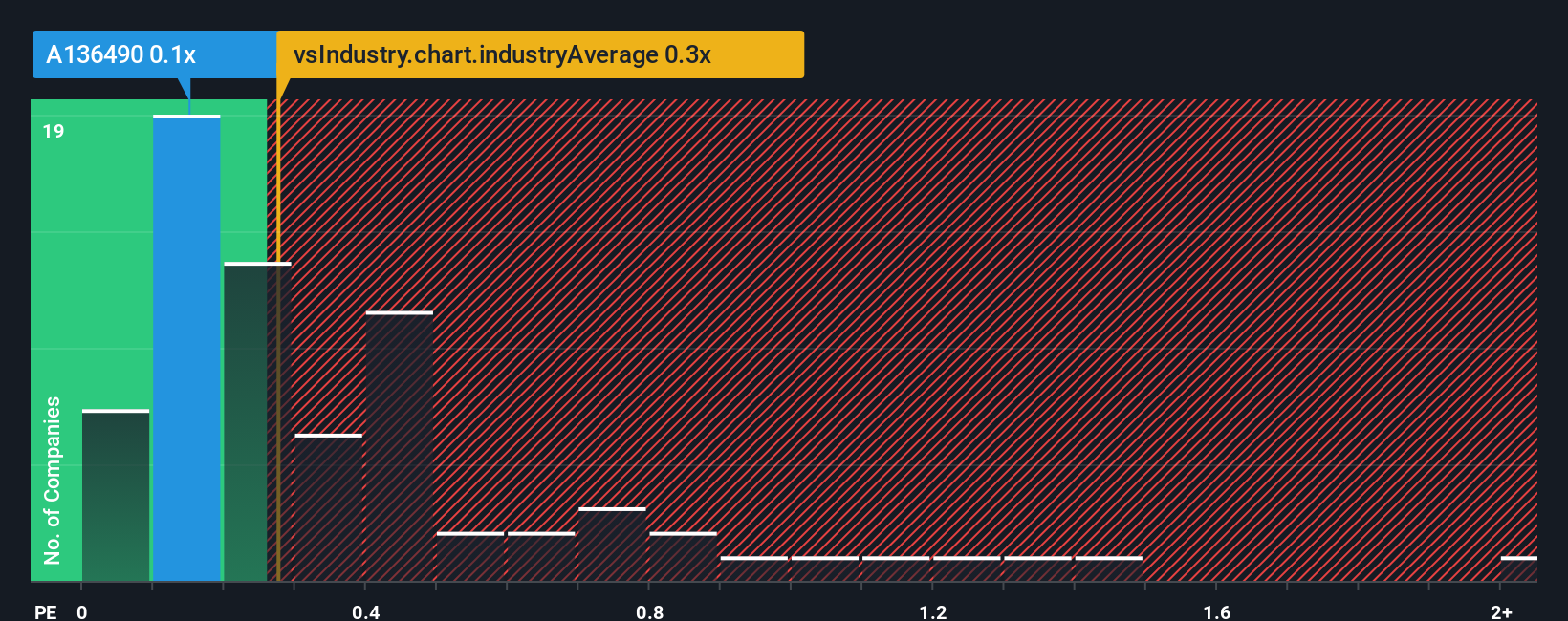Click the '19' y-axis value
The height and width of the screenshot is (621, 1568).
click(54, 132)
